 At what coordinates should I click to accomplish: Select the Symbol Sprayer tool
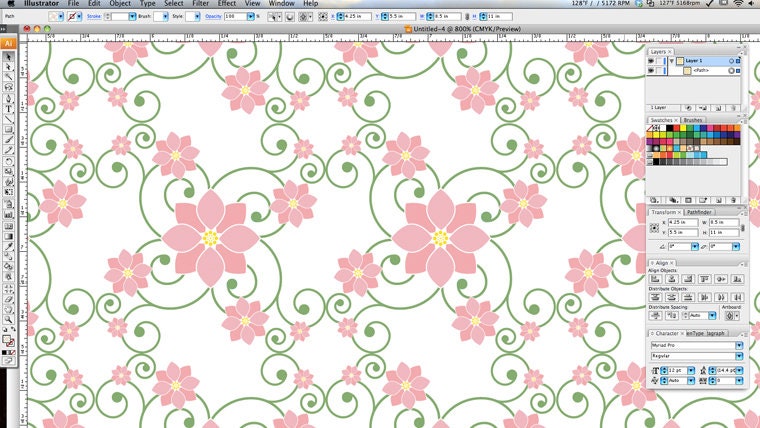[8, 204]
